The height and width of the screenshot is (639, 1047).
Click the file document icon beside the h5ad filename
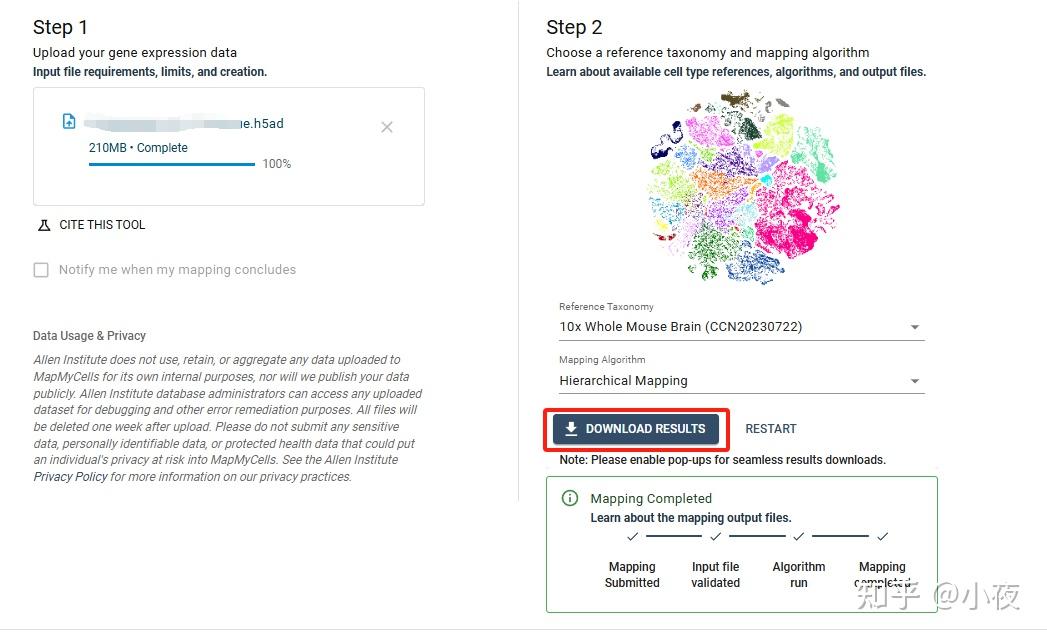tap(69, 121)
